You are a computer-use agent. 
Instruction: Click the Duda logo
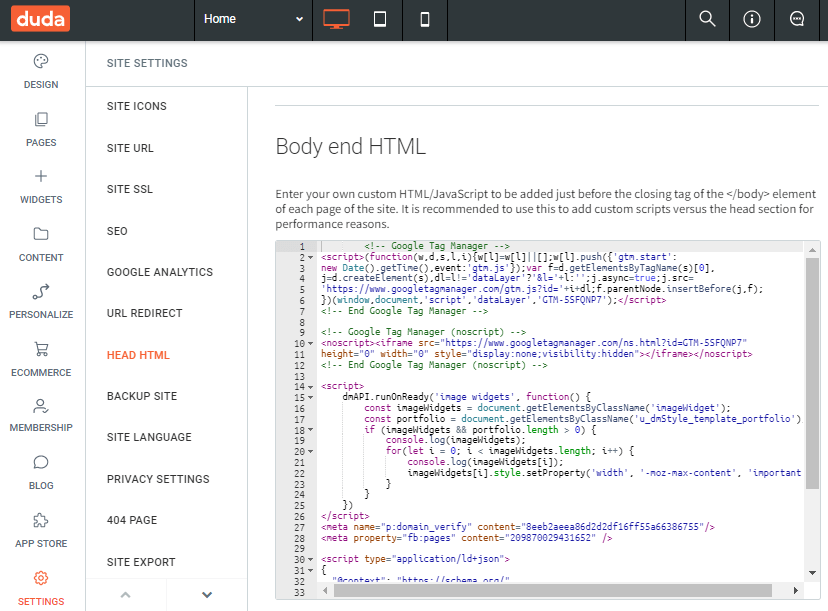[39, 18]
